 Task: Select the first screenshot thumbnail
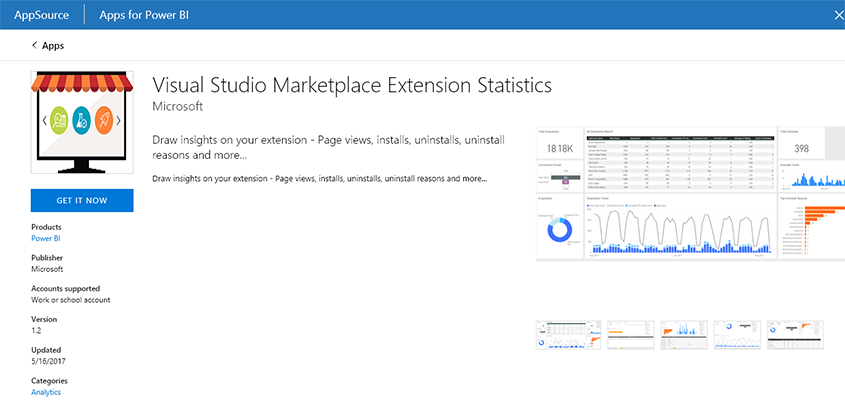569,335
